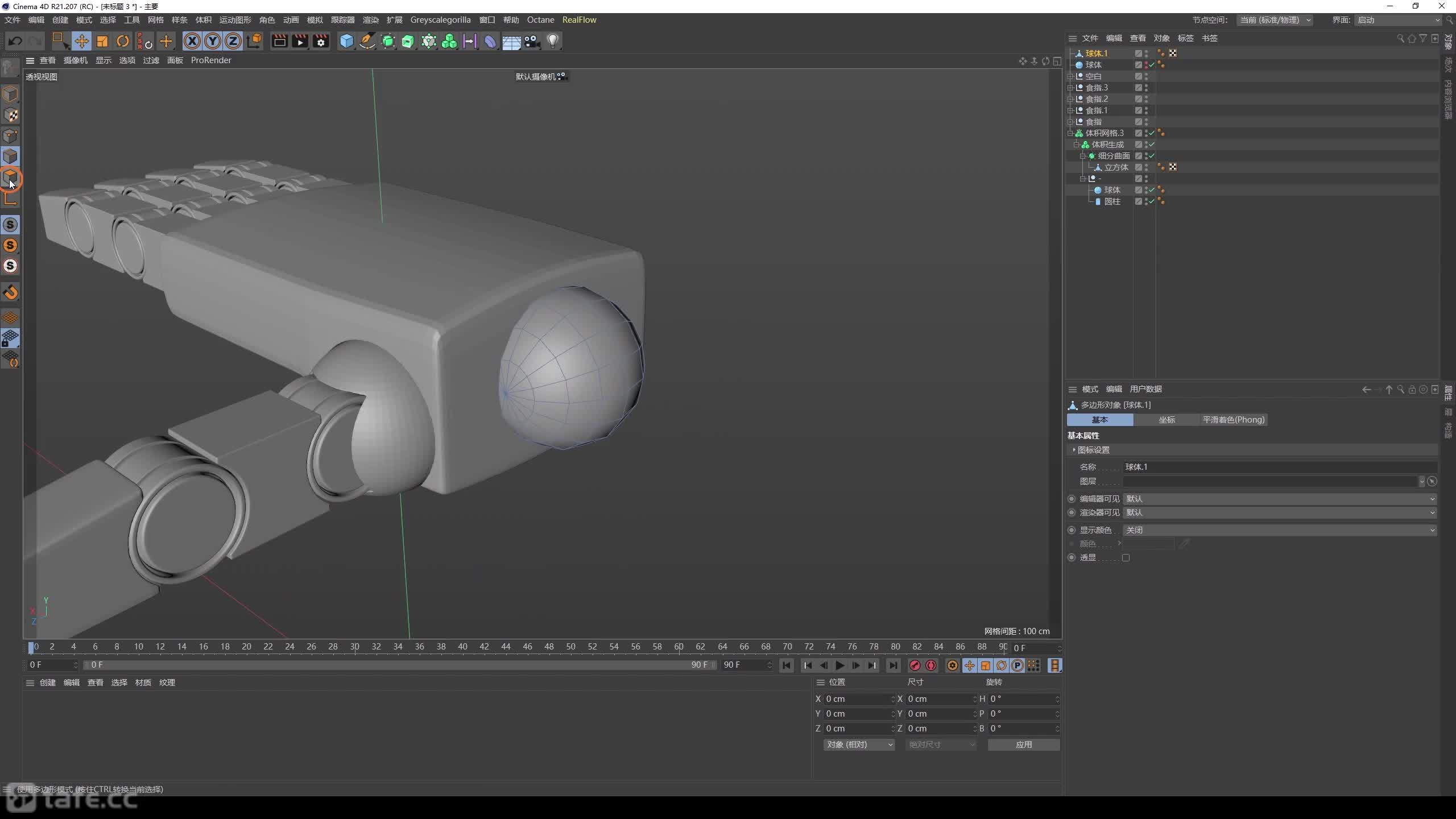The image size is (1456, 819).
Task: Click the coordinate system icon
Action: point(254,41)
